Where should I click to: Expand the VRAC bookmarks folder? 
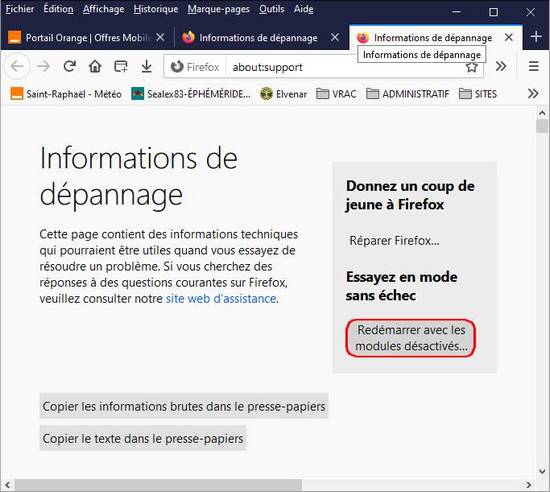tap(336, 94)
